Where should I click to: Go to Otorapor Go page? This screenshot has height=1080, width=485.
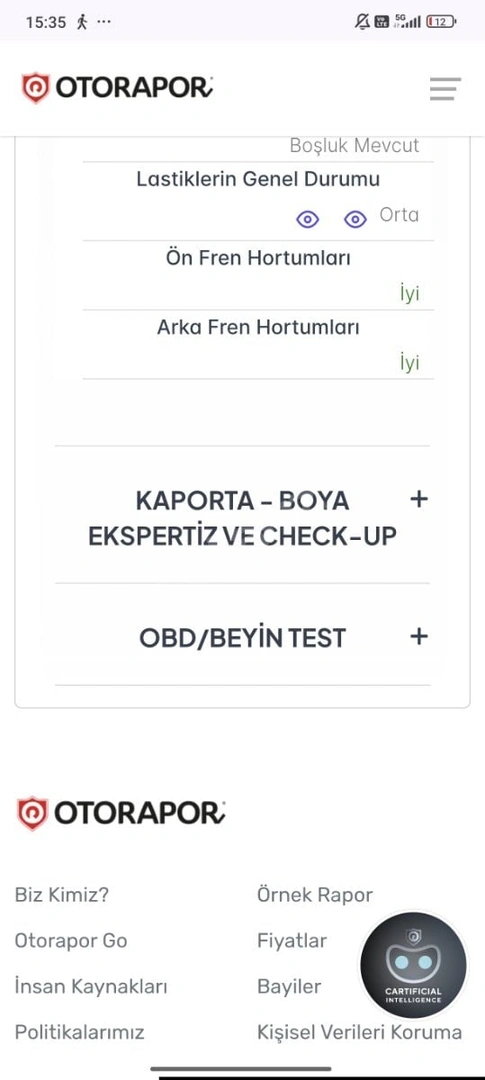click(x=71, y=940)
